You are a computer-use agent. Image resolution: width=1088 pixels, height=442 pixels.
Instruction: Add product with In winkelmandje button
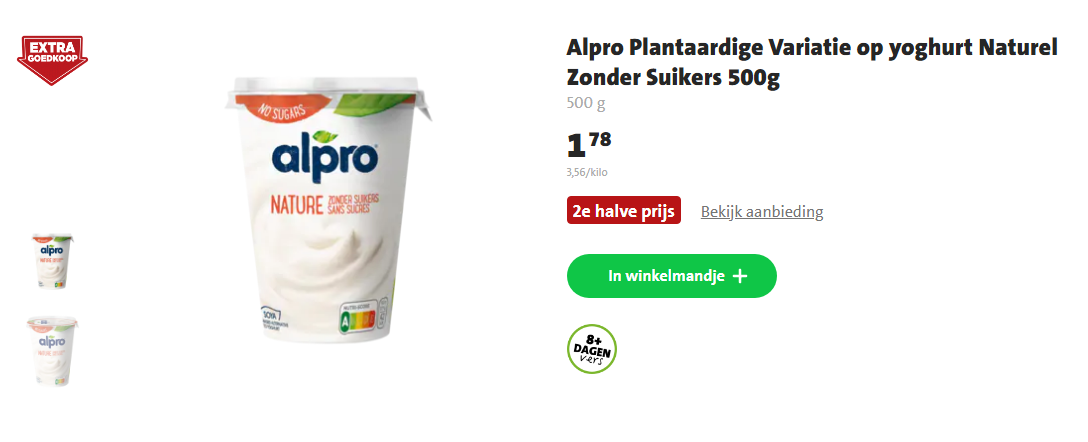tap(672, 276)
